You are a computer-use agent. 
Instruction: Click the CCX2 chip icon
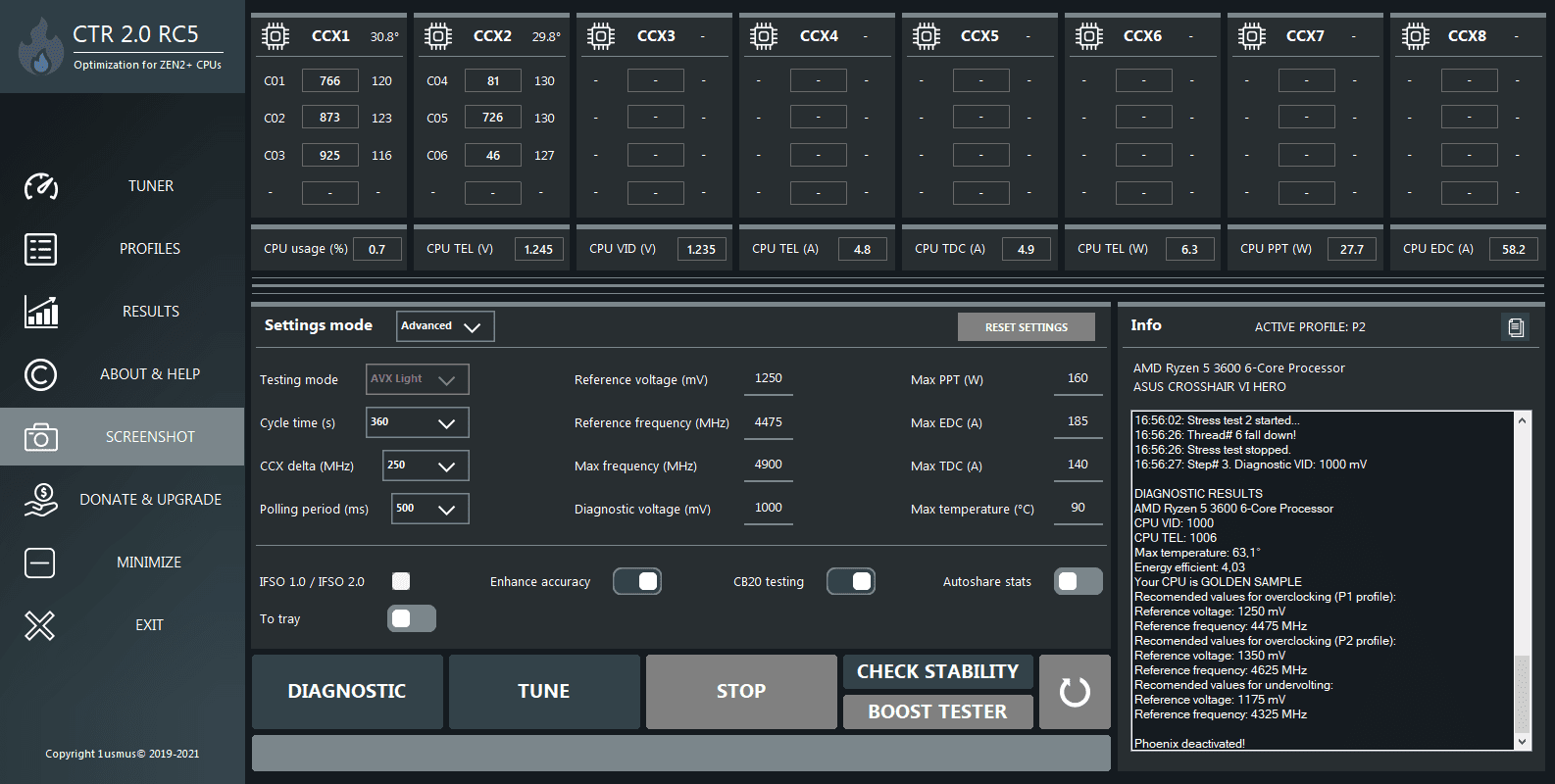pyautogui.click(x=438, y=36)
